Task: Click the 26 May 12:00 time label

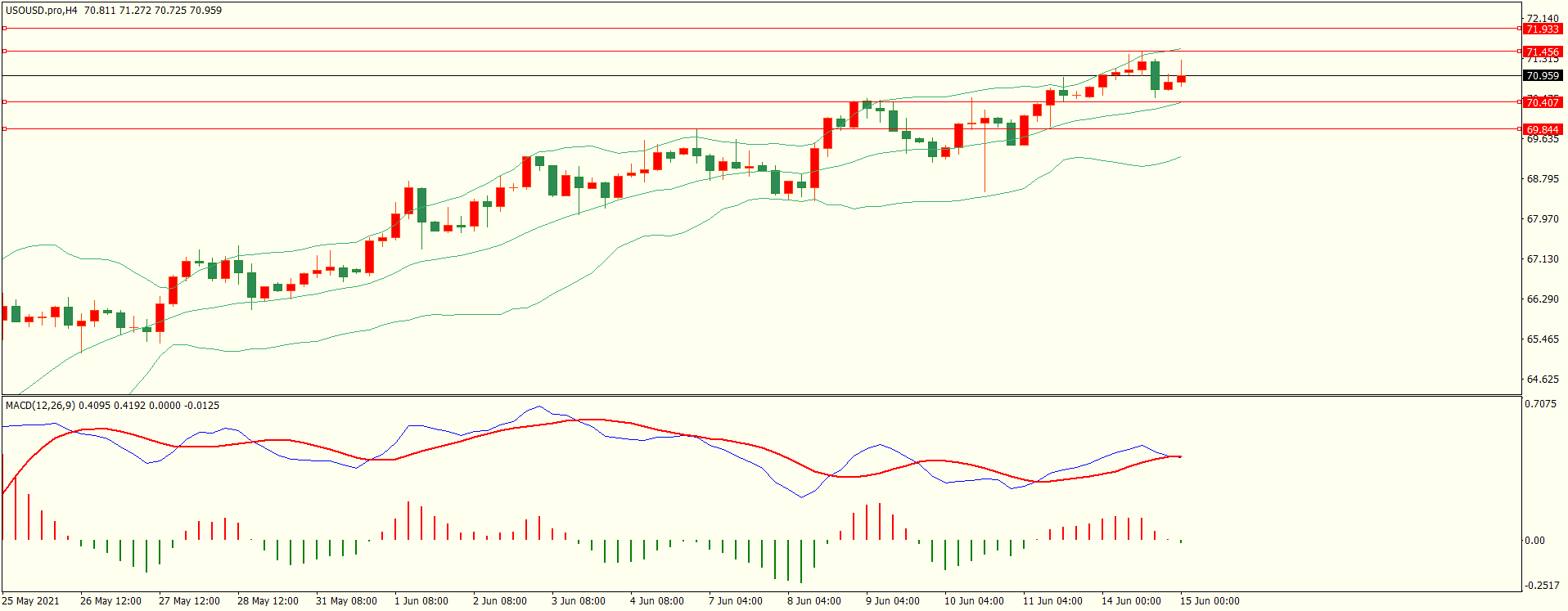Action: (x=110, y=601)
